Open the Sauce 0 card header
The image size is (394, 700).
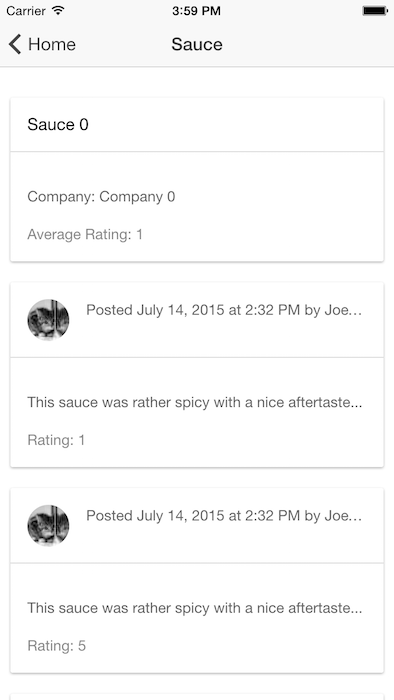pos(197,125)
